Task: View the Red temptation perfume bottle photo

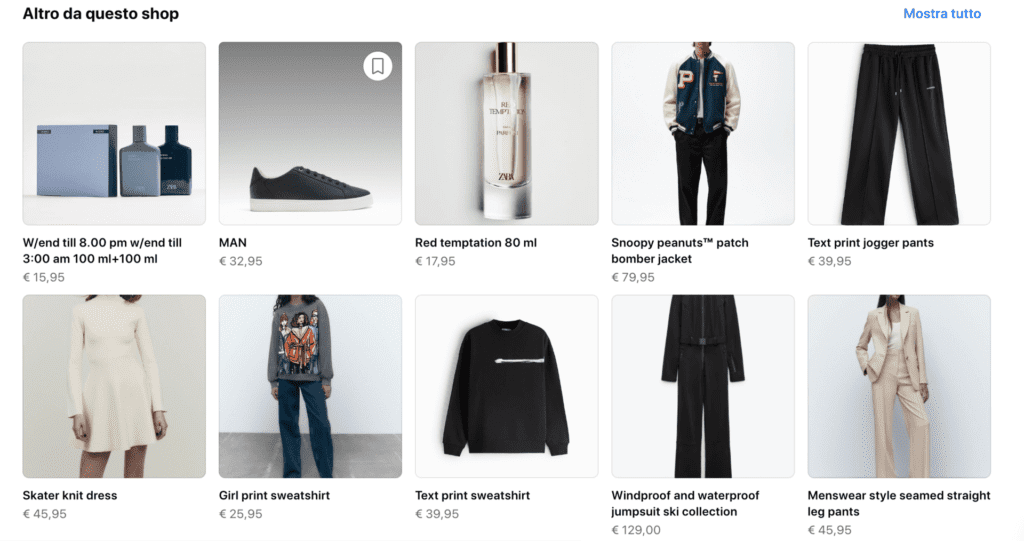Action: (x=507, y=134)
